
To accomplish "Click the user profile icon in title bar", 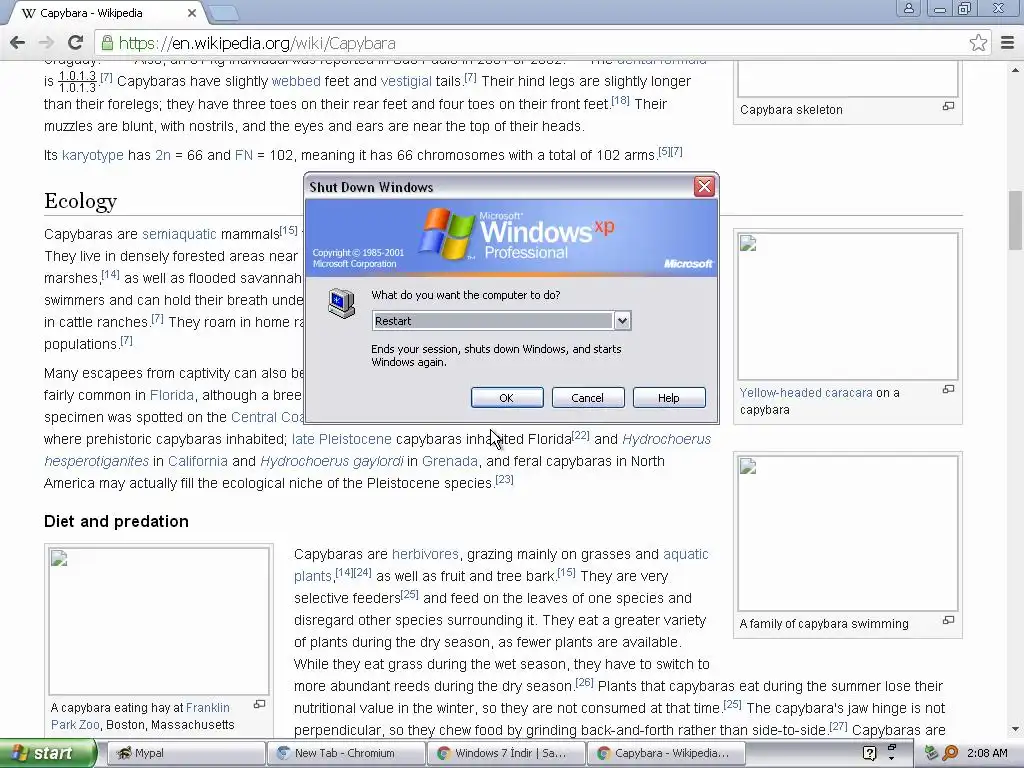I will (908, 8).
